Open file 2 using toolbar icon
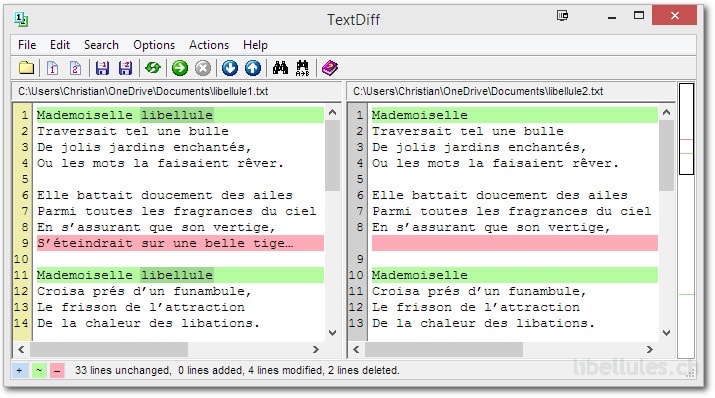This screenshot has width=715, height=398. pos(75,68)
